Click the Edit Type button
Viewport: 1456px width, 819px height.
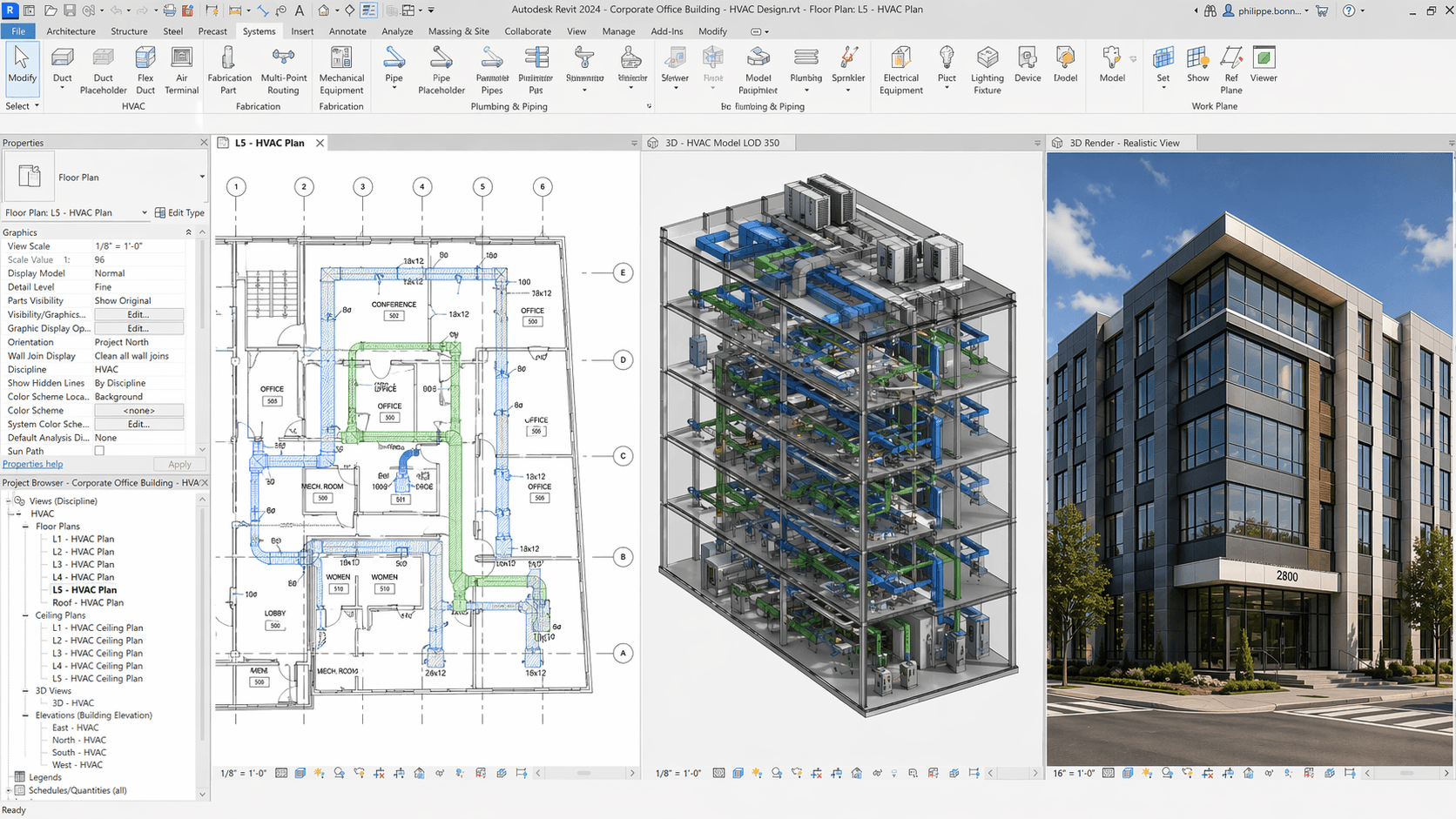coord(179,212)
